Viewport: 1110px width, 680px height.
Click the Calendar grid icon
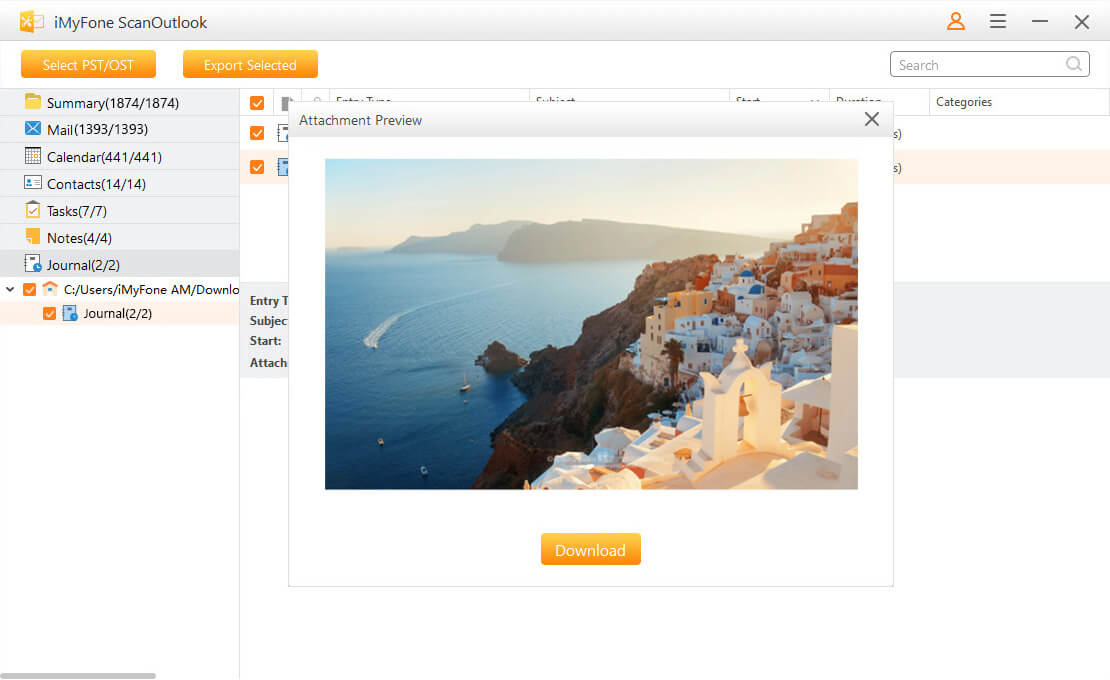click(x=33, y=156)
